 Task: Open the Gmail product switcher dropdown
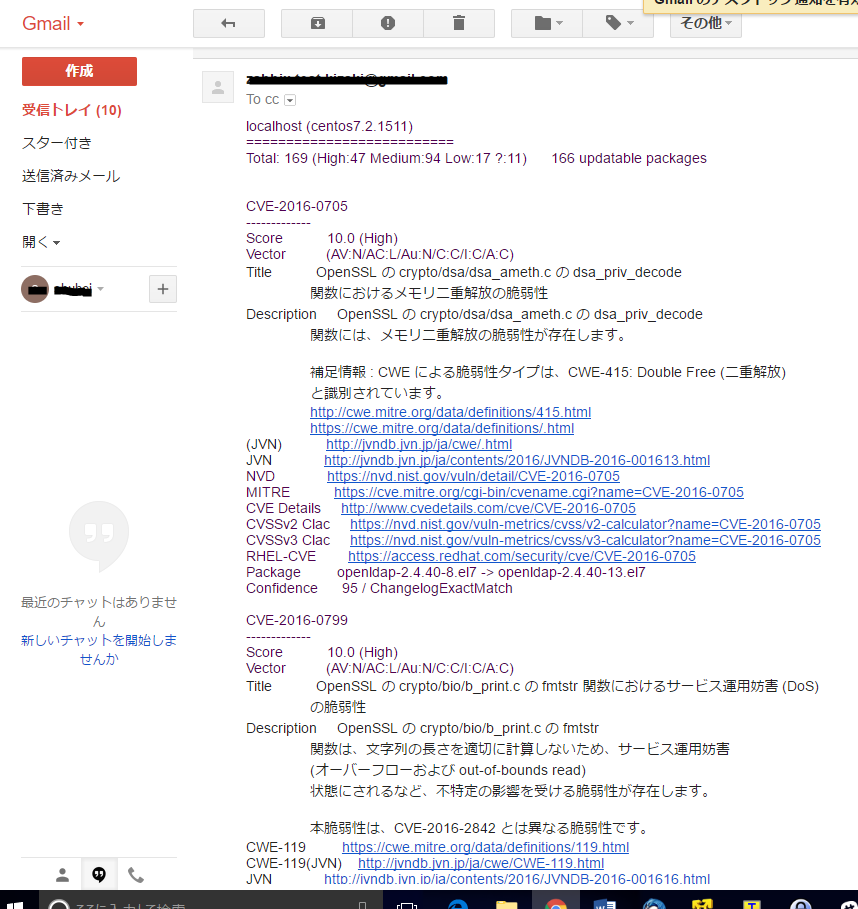(x=54, y=23)
